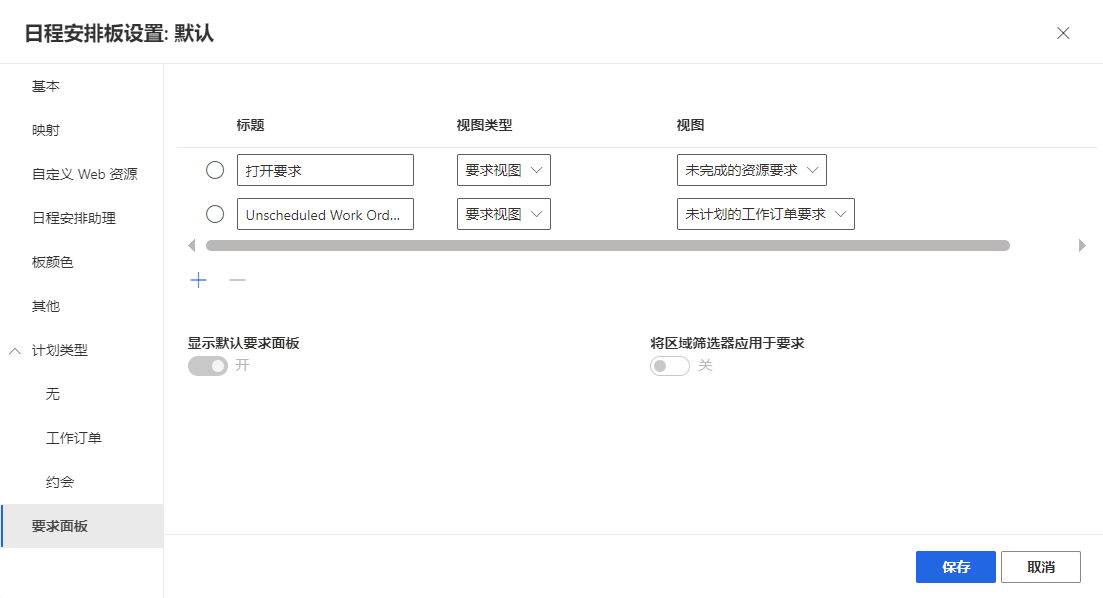Select 无 under 计划类型
1103x598 pixels.
click(82, 394)
